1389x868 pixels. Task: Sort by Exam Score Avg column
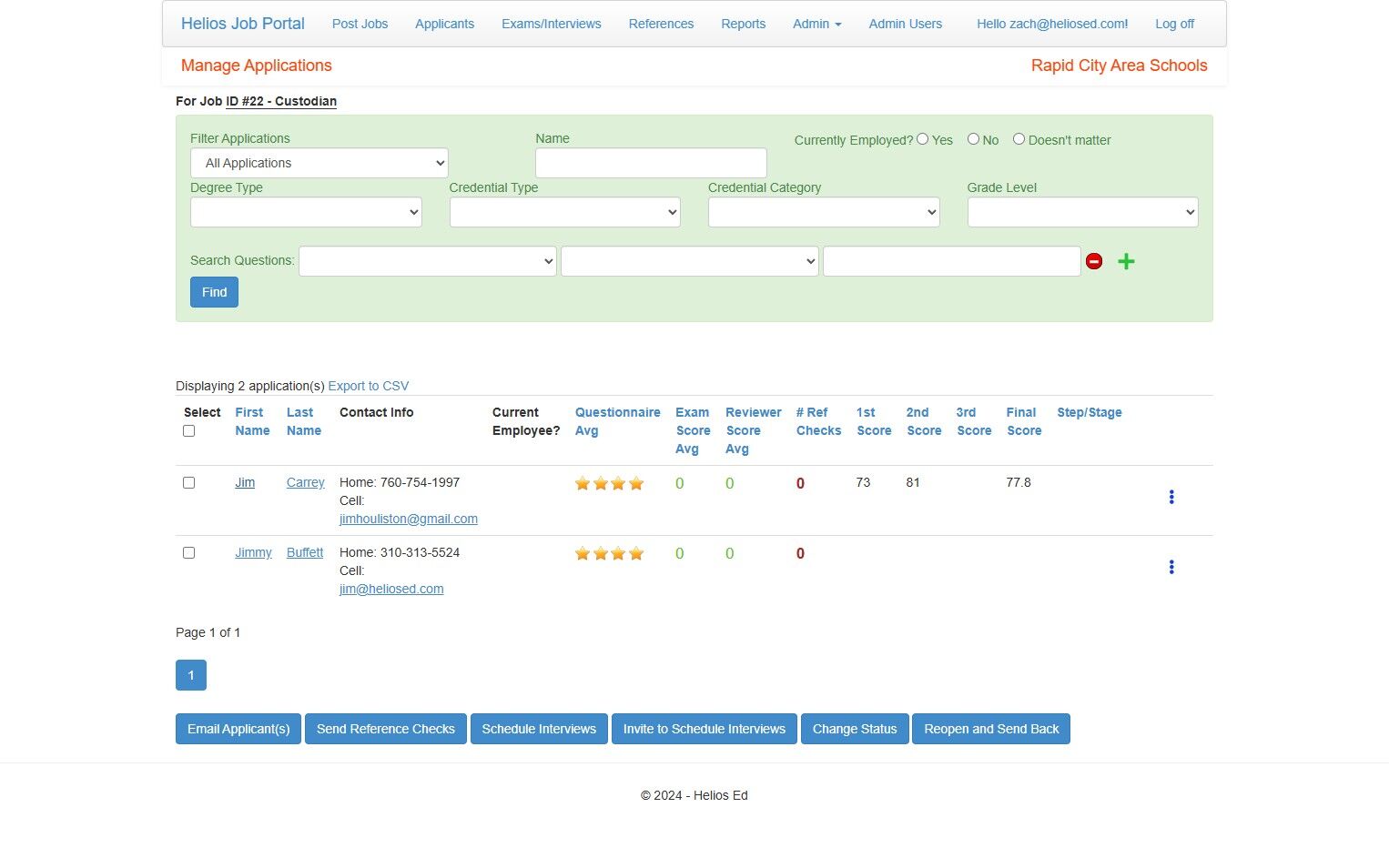tap(693, 430)
